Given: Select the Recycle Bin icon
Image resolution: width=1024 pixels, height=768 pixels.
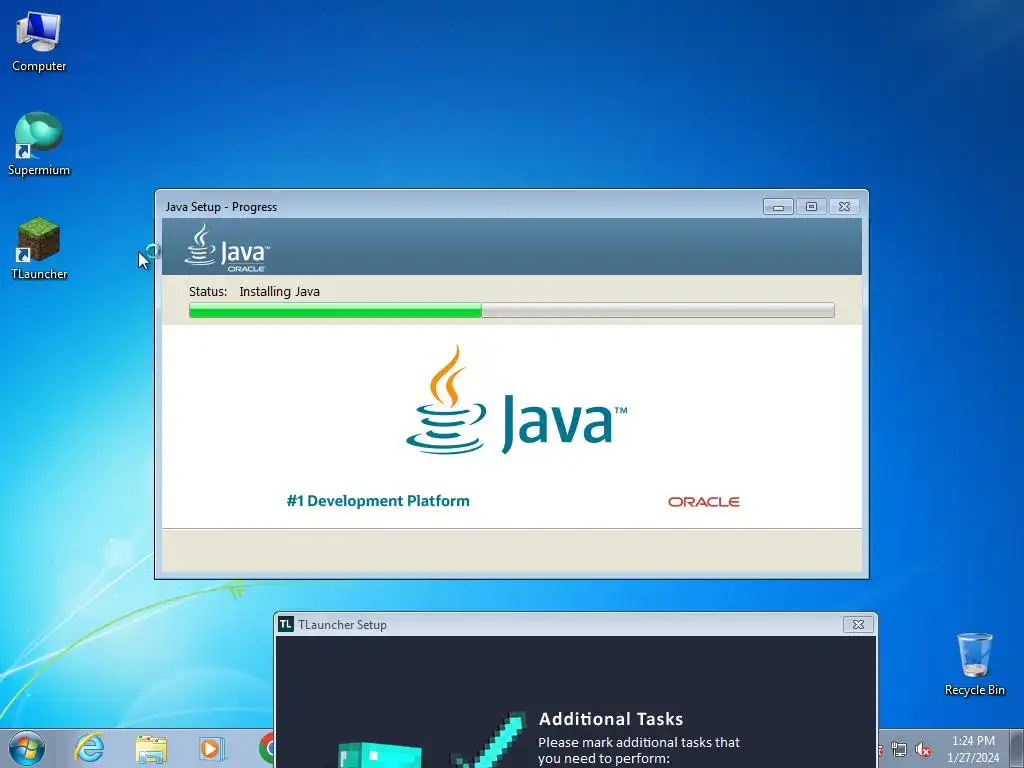Looking at the screenshot, I should tap(974, 663).
